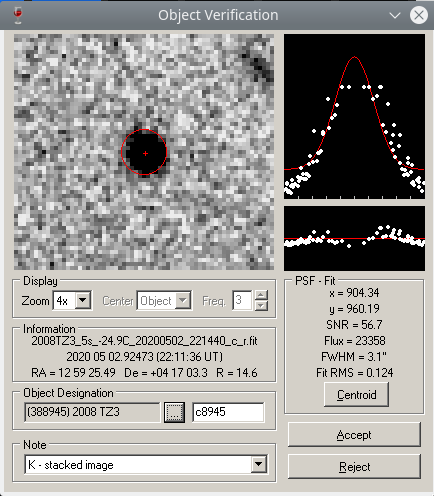Open the Center Object dropdown

(164, 300)
